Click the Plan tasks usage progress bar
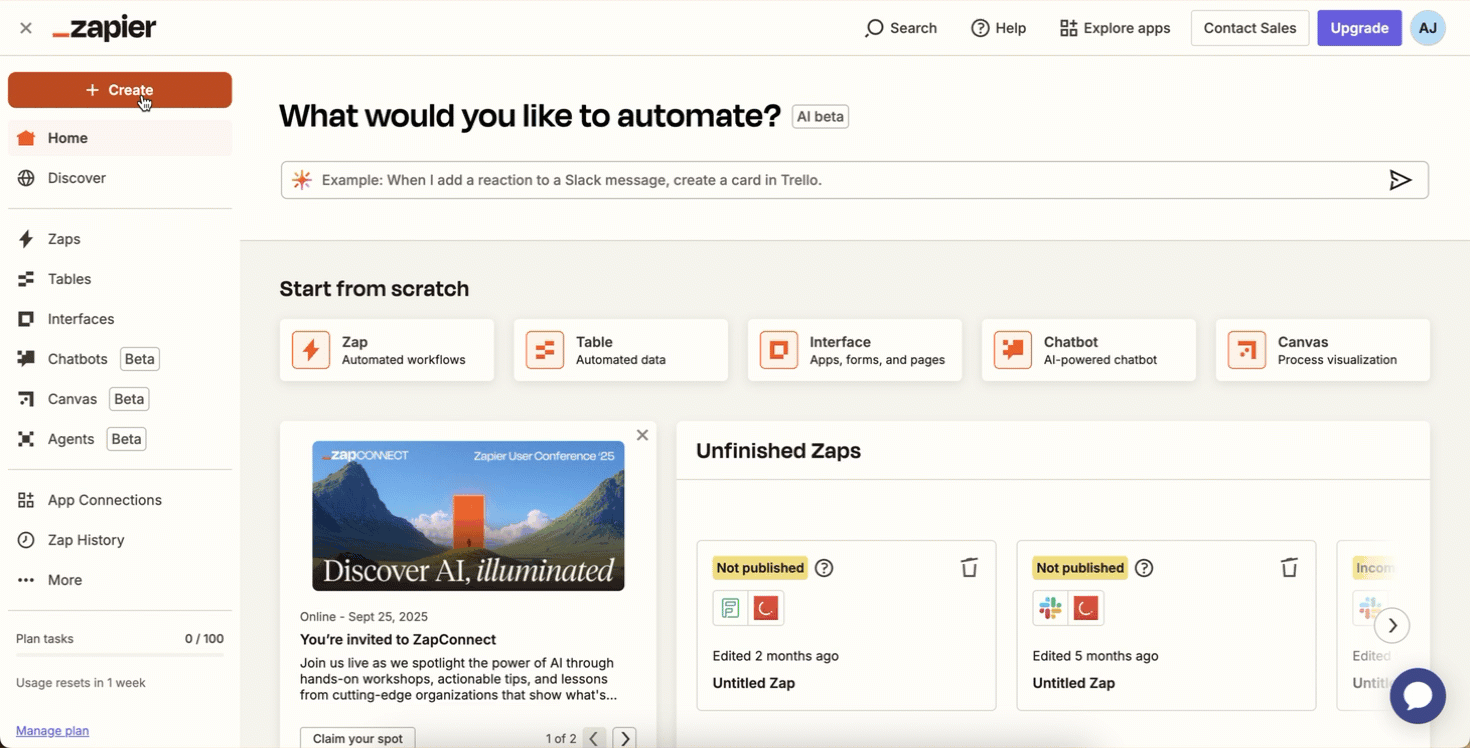This screenshot has width=1470, height=748. coord(120,656)
